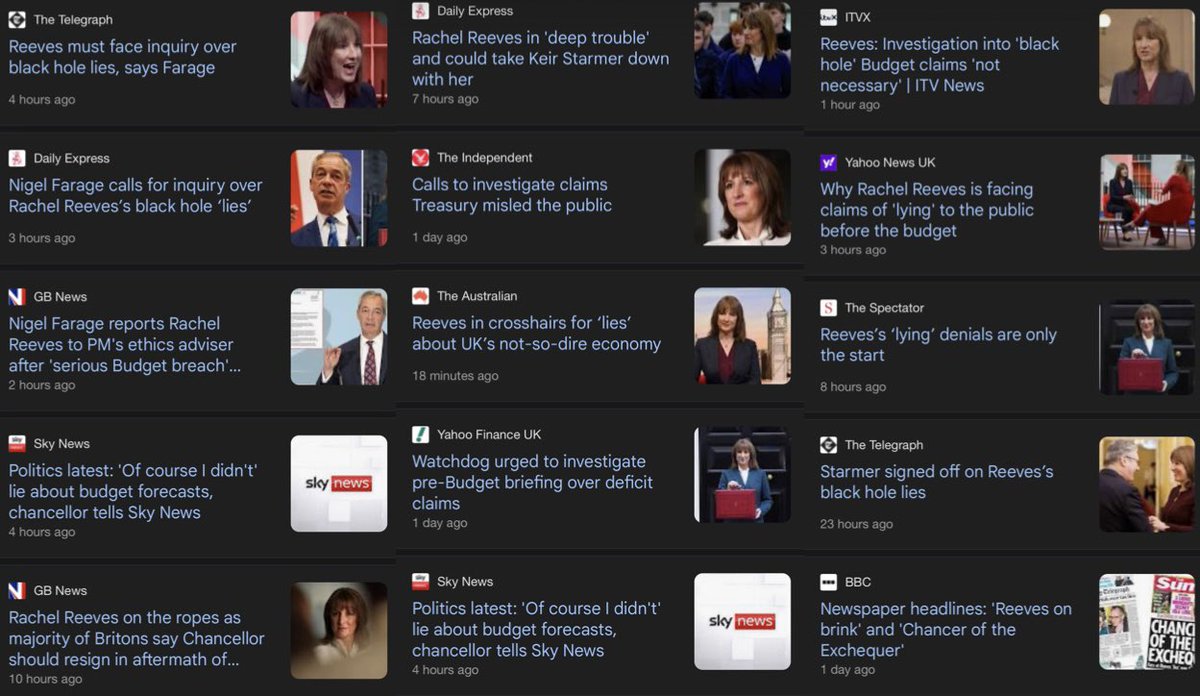Click The Australian source logo
The width and height of the screenshot is (1200, 696).
(421, 296)
